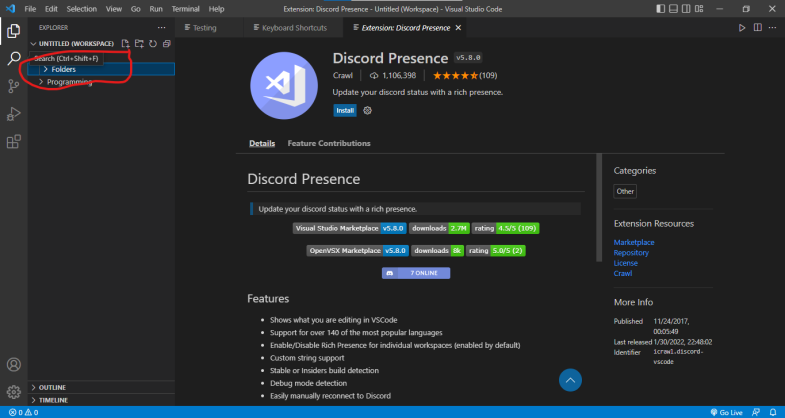Open the Source Control view
785x418 pixels.
tap(14, 86)
